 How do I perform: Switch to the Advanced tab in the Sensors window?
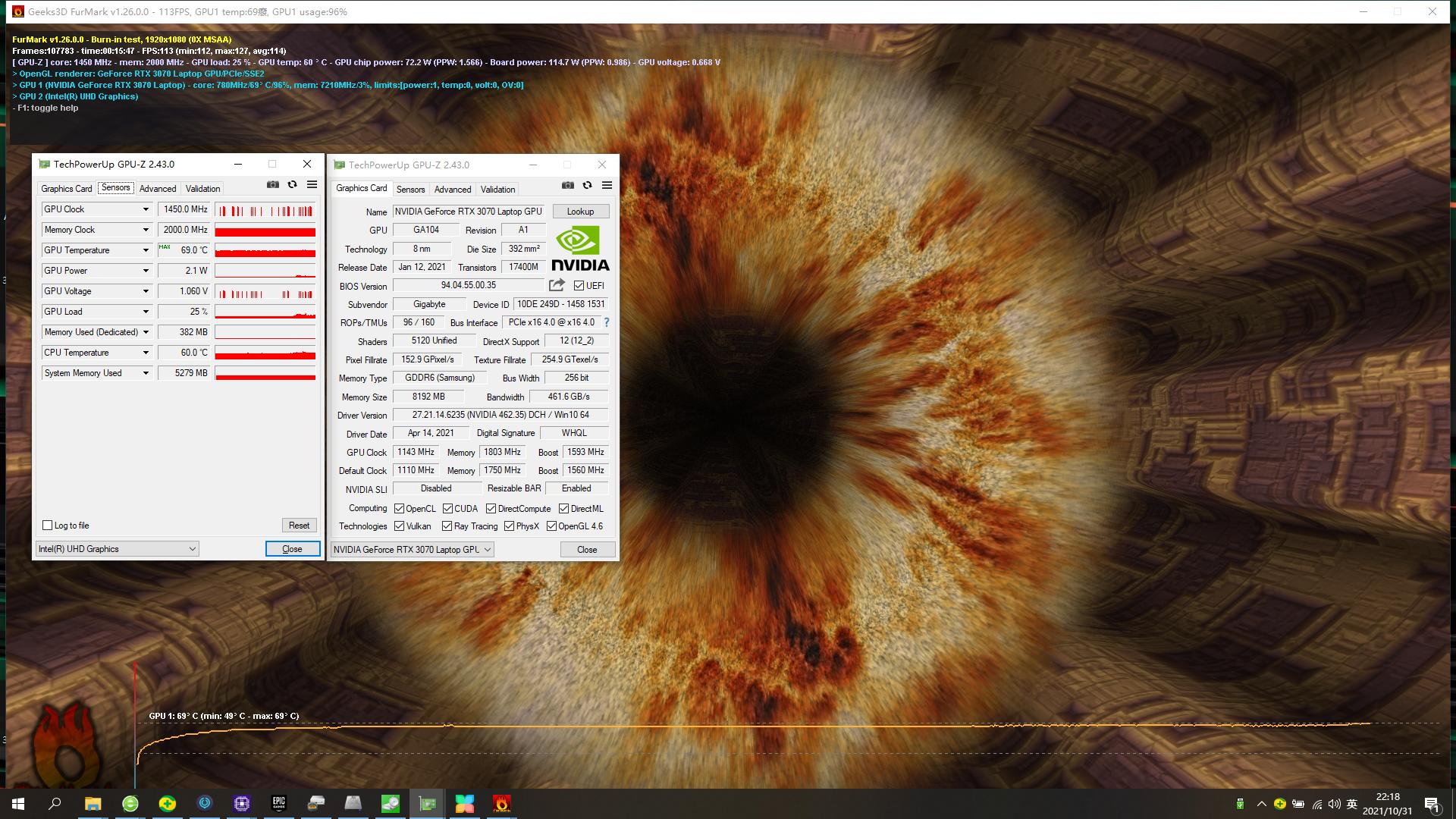(x=158, y=189)
